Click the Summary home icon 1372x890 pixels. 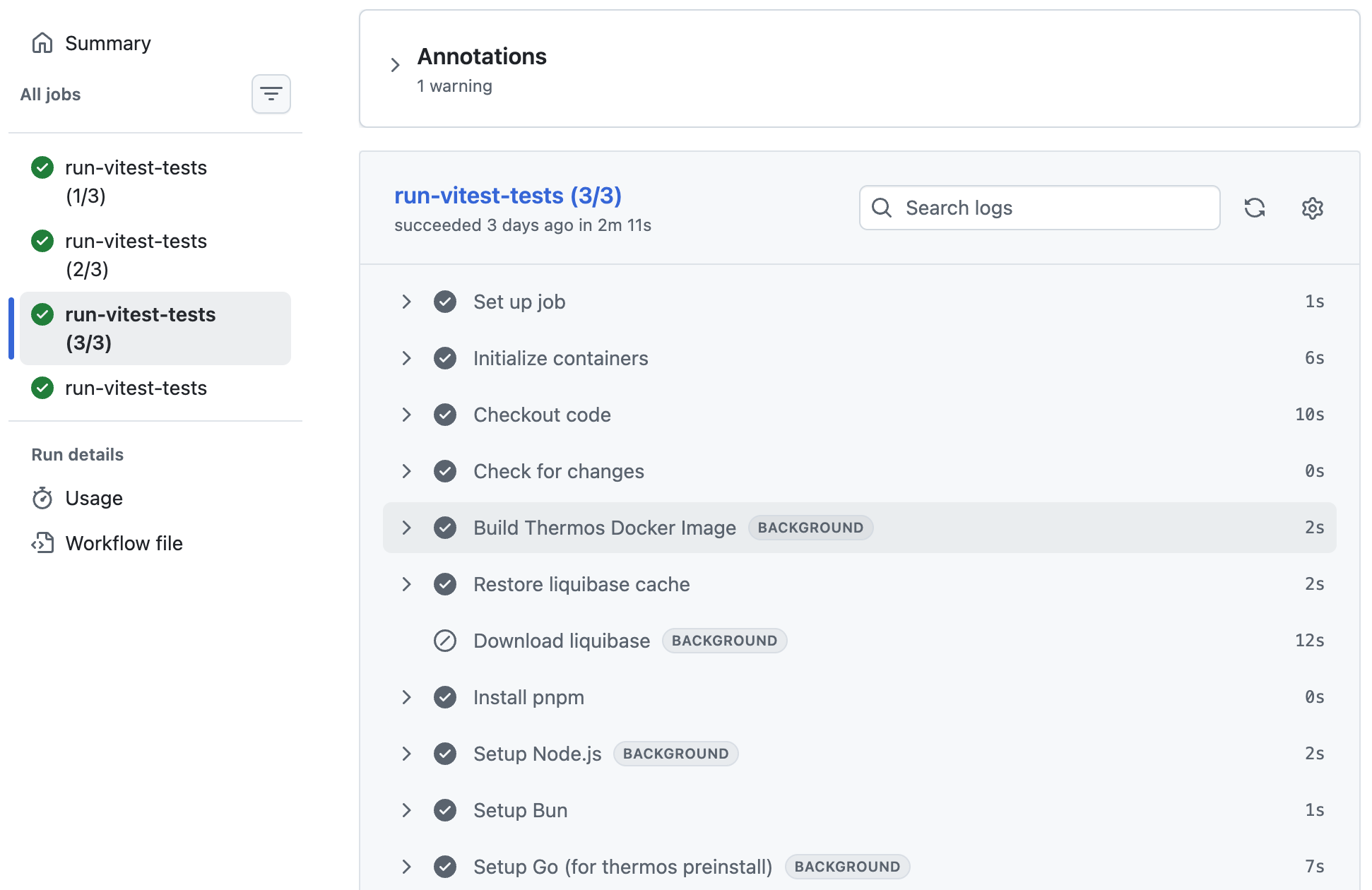(42, 43)
